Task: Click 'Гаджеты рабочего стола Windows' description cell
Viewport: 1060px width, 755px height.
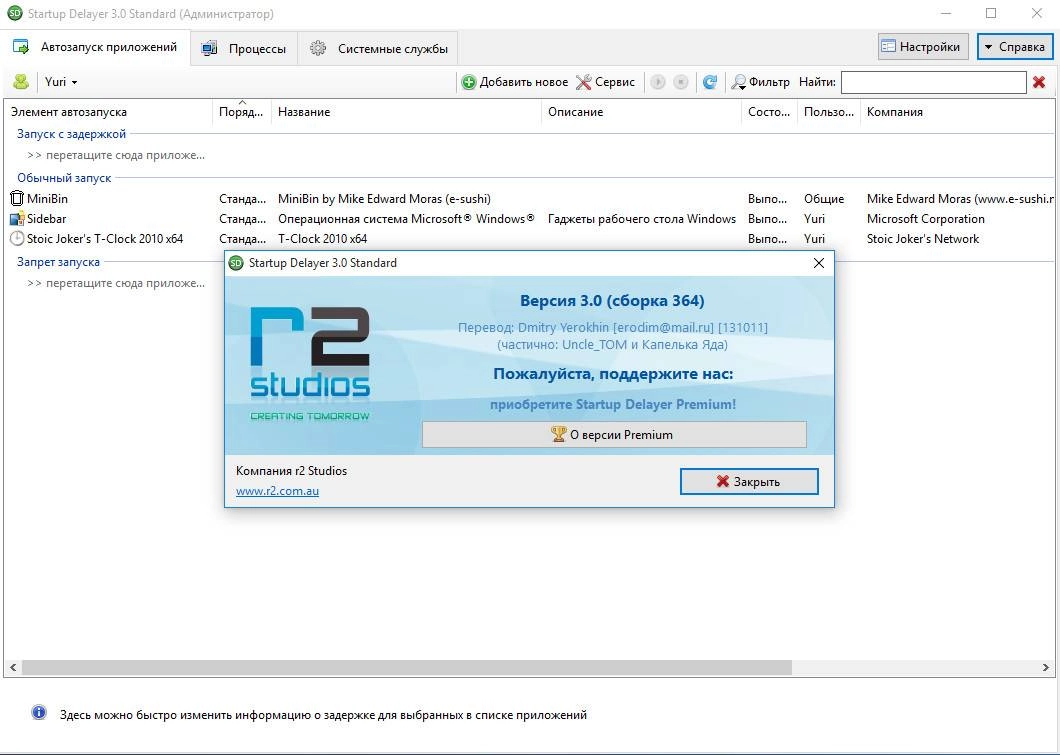Action: pos(642,218)
